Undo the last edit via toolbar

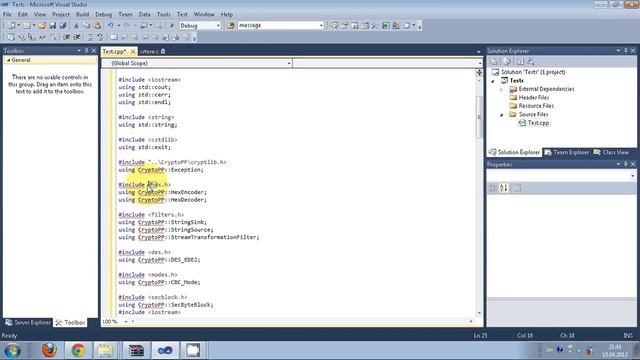(x=111, y=25)
